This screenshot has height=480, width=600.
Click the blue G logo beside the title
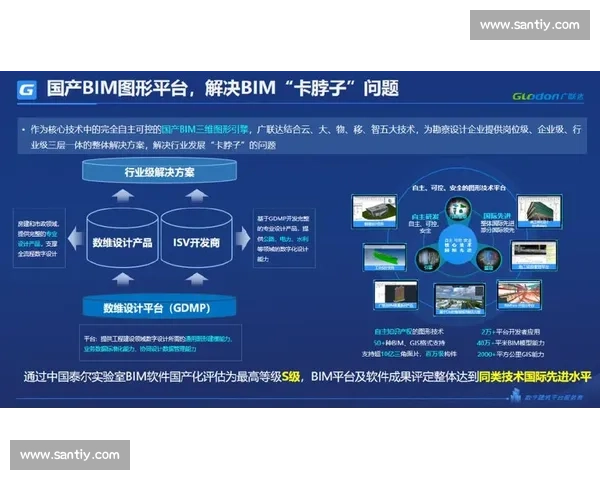27,90
